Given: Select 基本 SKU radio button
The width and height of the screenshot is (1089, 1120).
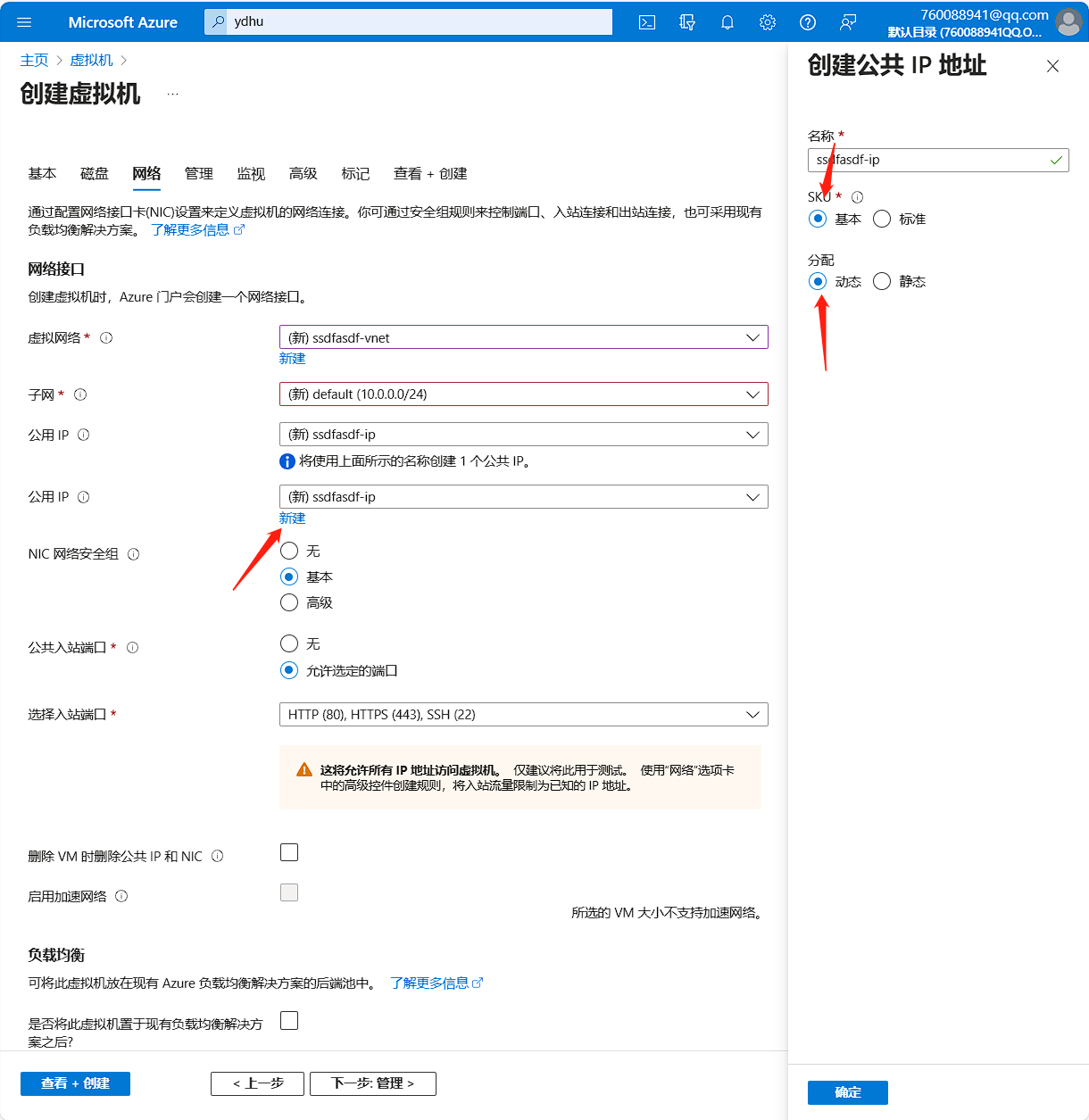Looking at the screenshot, I should pos(818,219).
